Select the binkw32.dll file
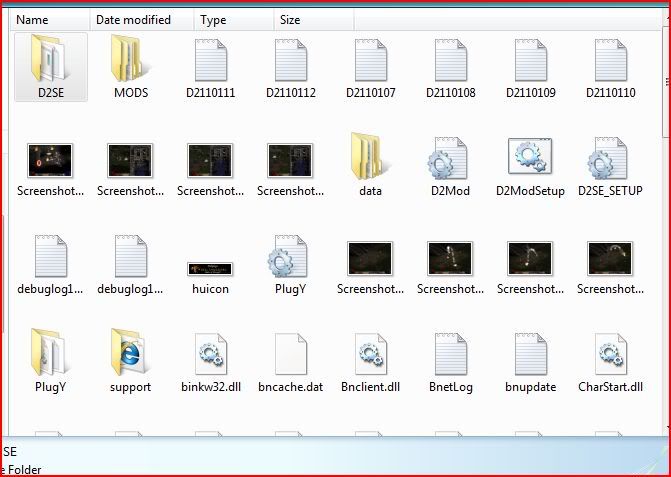 click(x=210, y=354)
